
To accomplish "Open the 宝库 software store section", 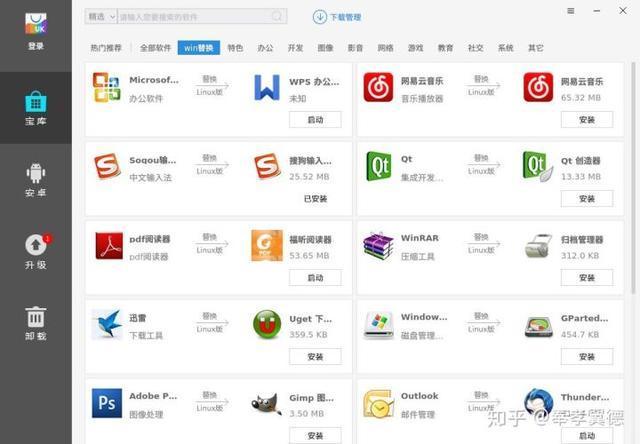I will click(36, 108).
